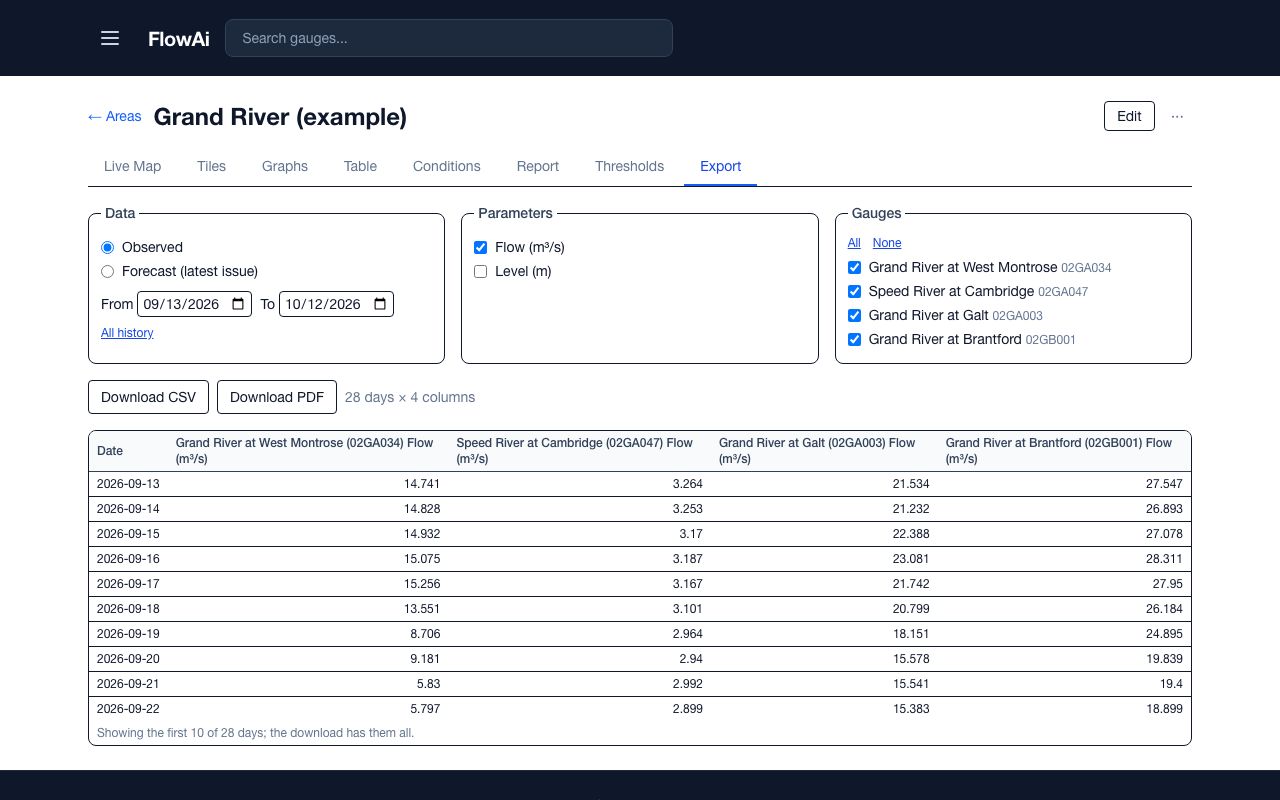Click the 15.256 West Montrose flow value

tap(422, 584)
